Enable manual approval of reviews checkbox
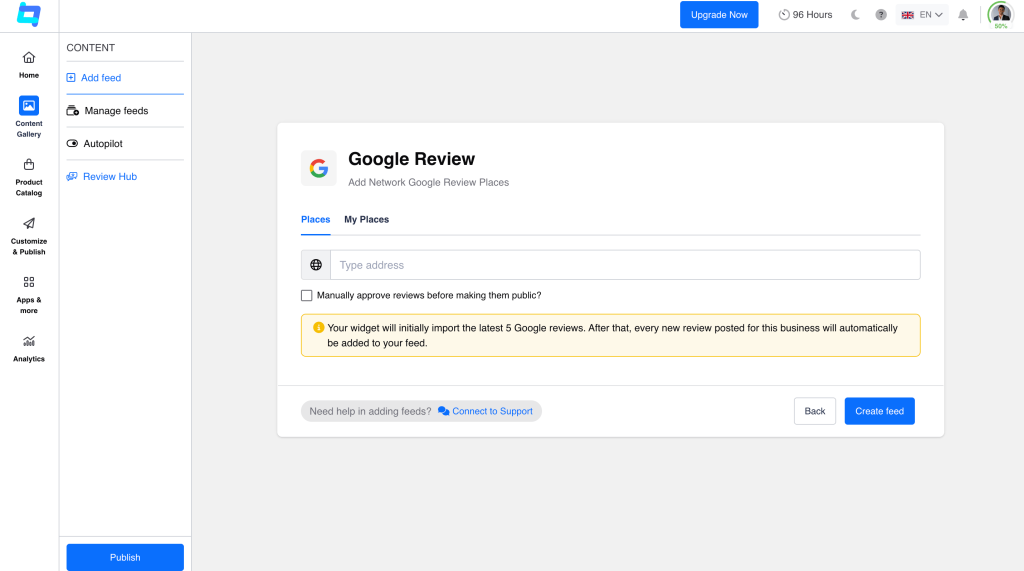Image resolution: width=1024 pixels, height=571 pixels. [306, 295]
